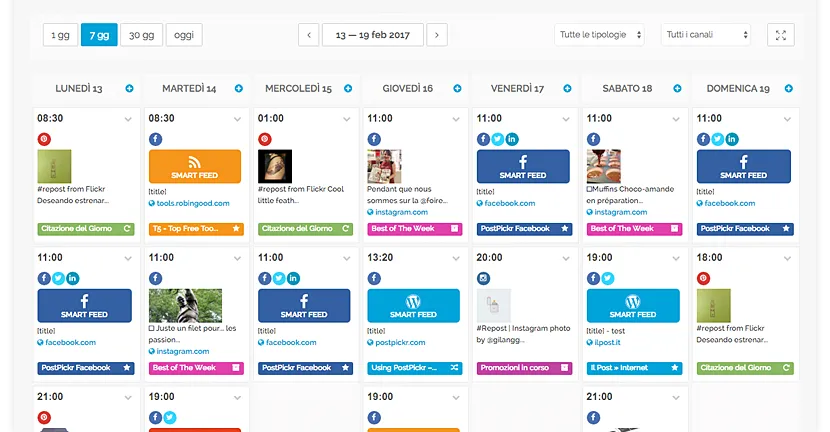The height and width of the screenshot is (432, 830).
Task: Click Facebook icon in Giovedì 13:20 post
Action: click(x=374, y=278)
